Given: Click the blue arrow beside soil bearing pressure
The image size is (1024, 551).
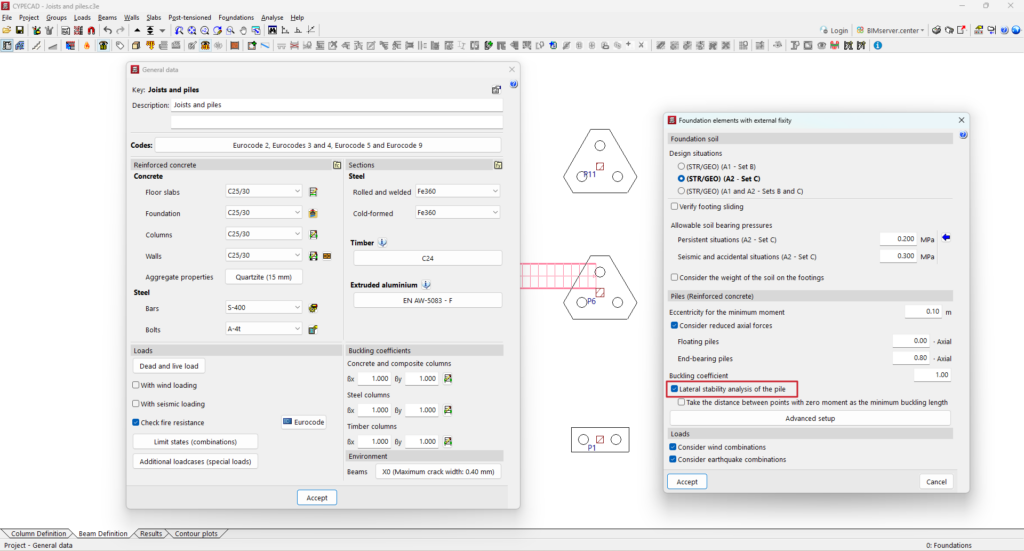Looking at the screenshot, I should click(946, 238).
